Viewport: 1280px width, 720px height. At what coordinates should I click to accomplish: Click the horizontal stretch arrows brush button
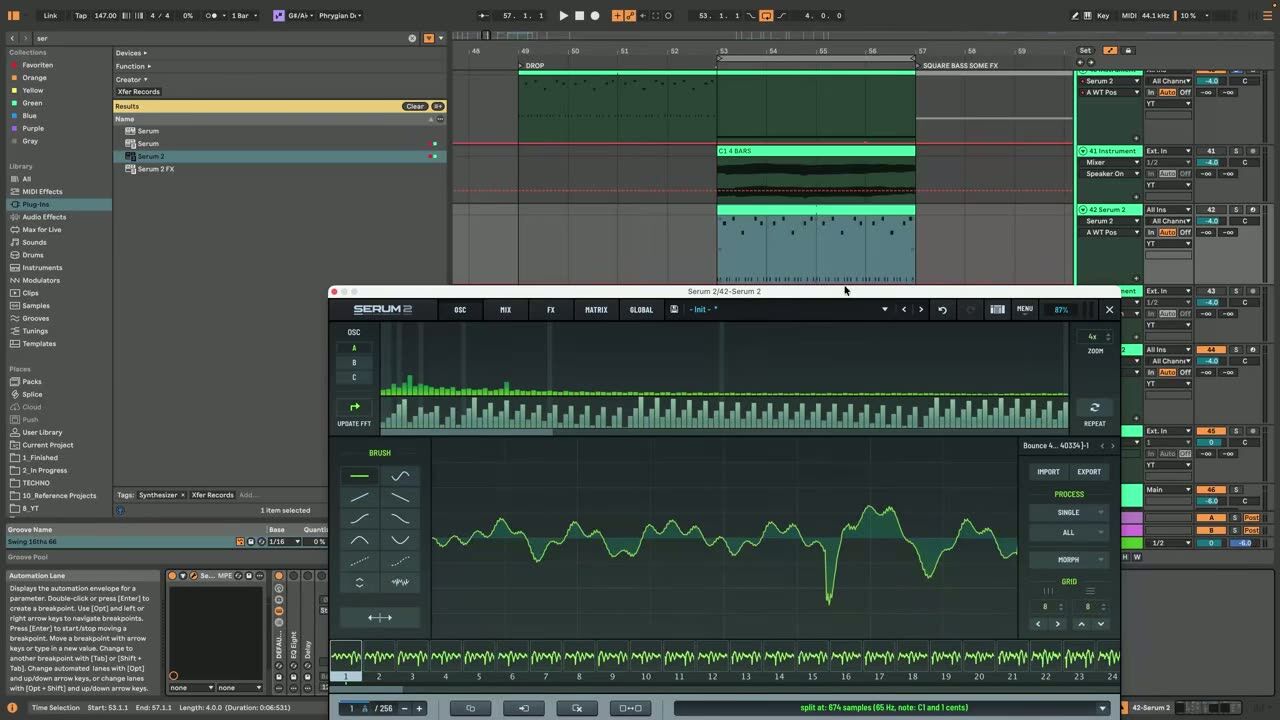click(380, 617)
